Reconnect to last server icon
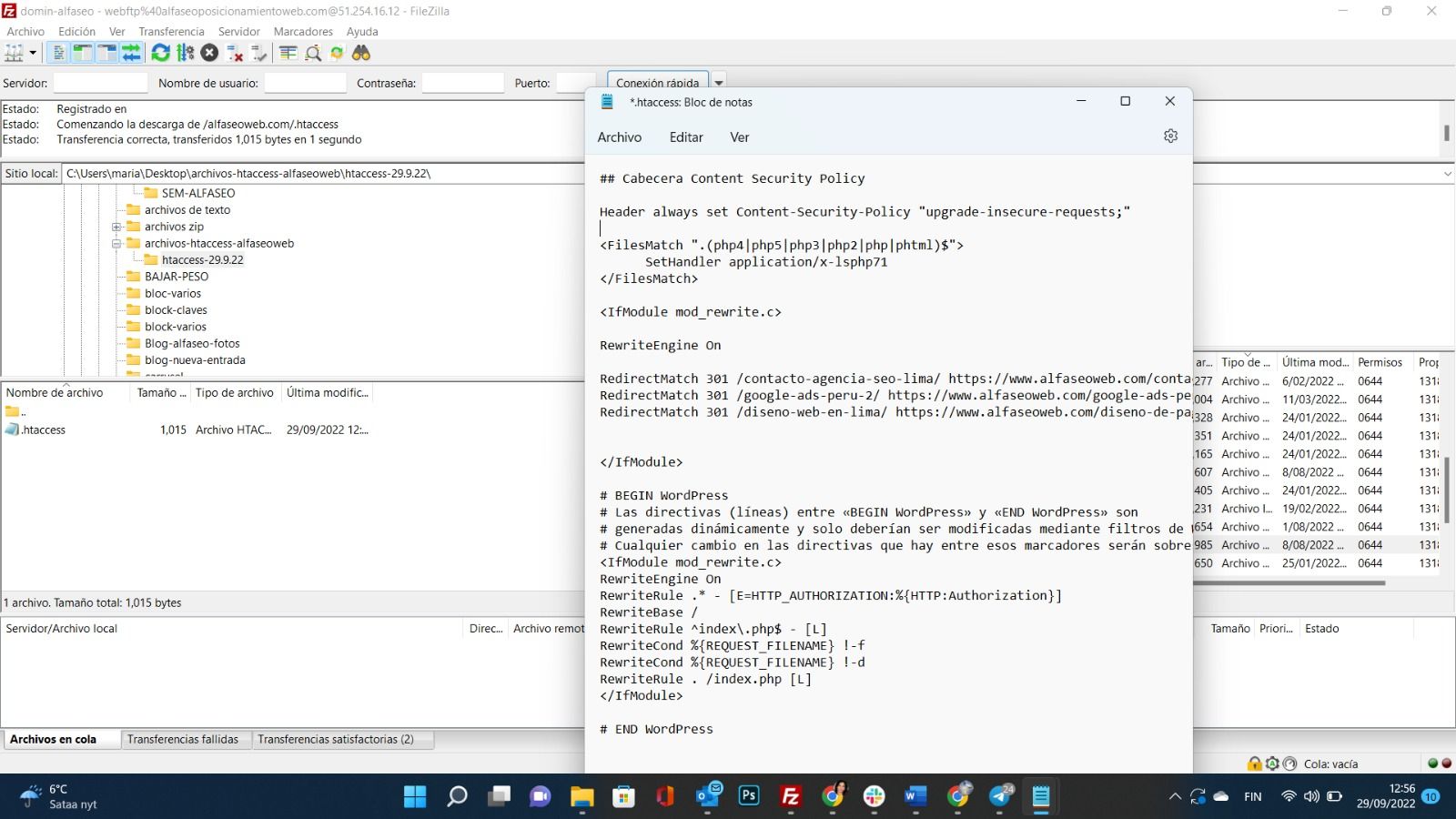This screenshot has height=819, width=1456. pos(259,53)
